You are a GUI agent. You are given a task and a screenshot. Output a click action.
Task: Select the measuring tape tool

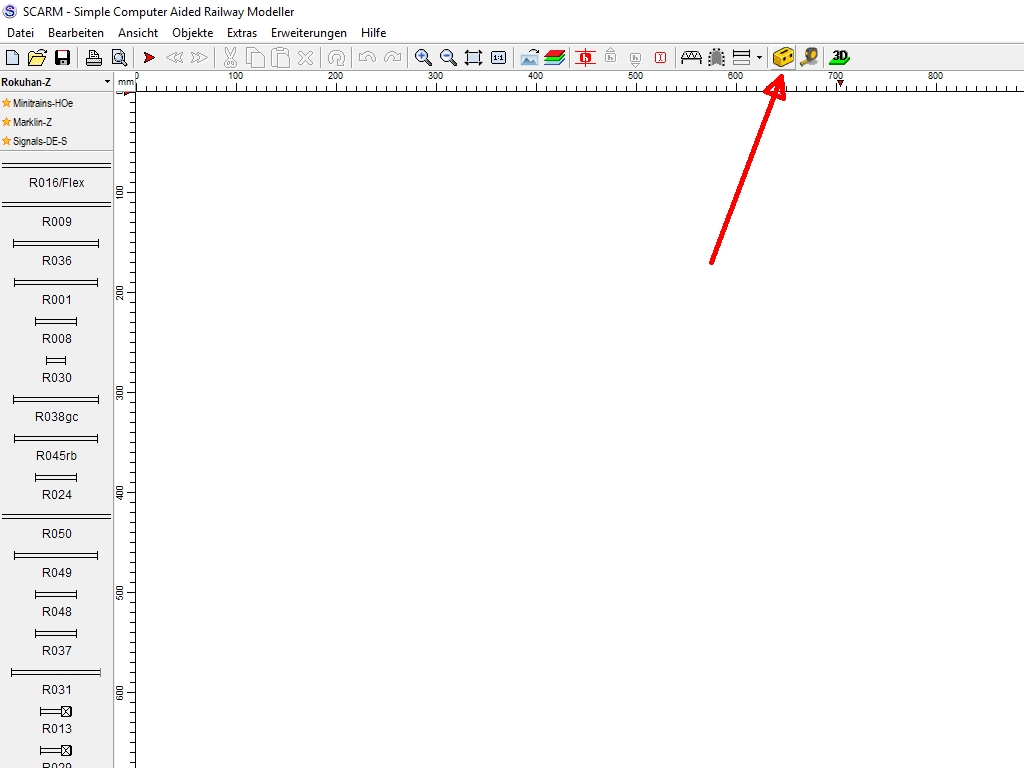[x=808, y=57]
